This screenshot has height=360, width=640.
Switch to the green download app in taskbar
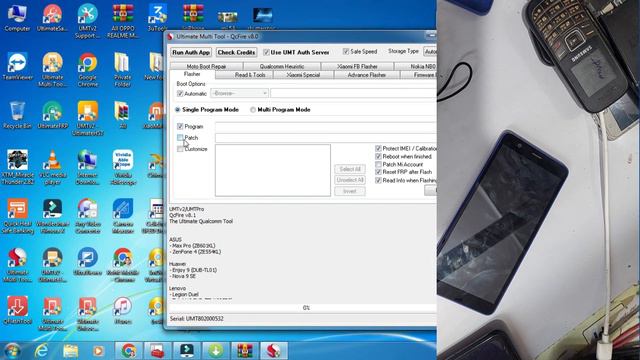pos(216,351)
